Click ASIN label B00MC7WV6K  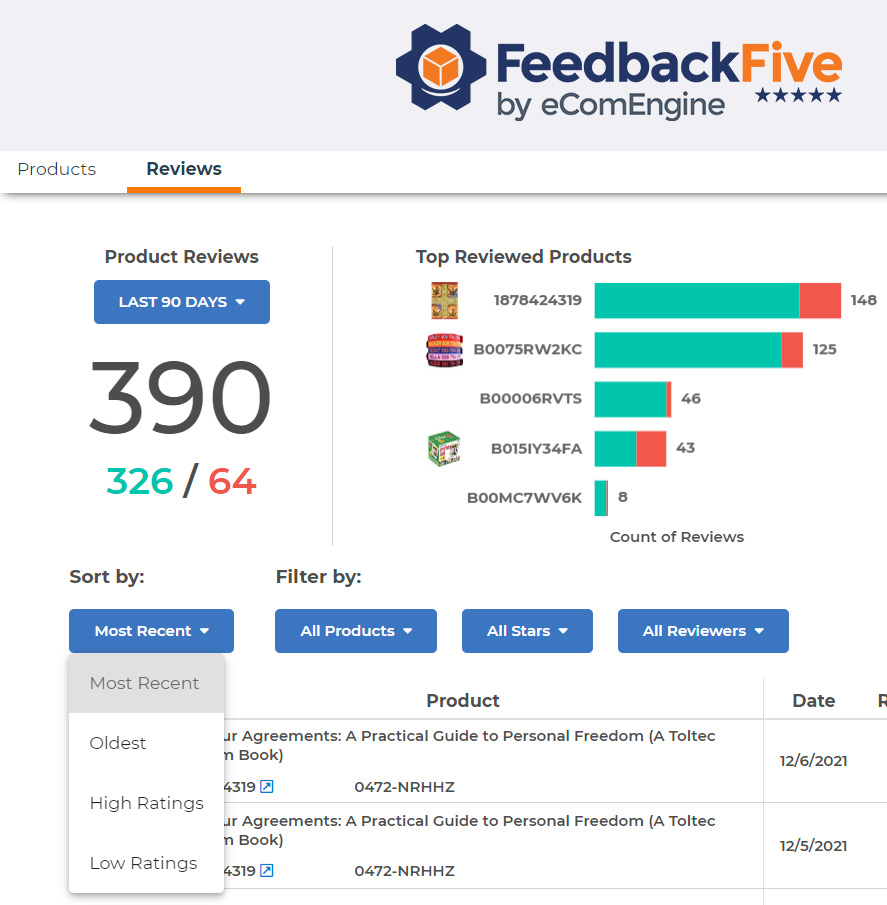(x=524, y=498)
